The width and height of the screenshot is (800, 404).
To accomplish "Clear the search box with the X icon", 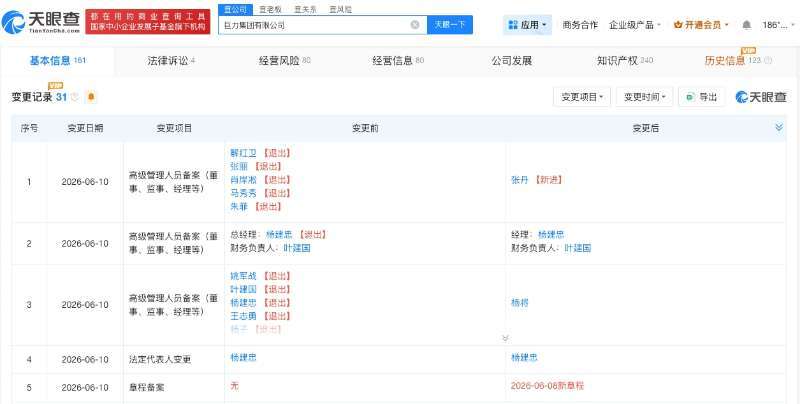I will (x=415, y=24).
